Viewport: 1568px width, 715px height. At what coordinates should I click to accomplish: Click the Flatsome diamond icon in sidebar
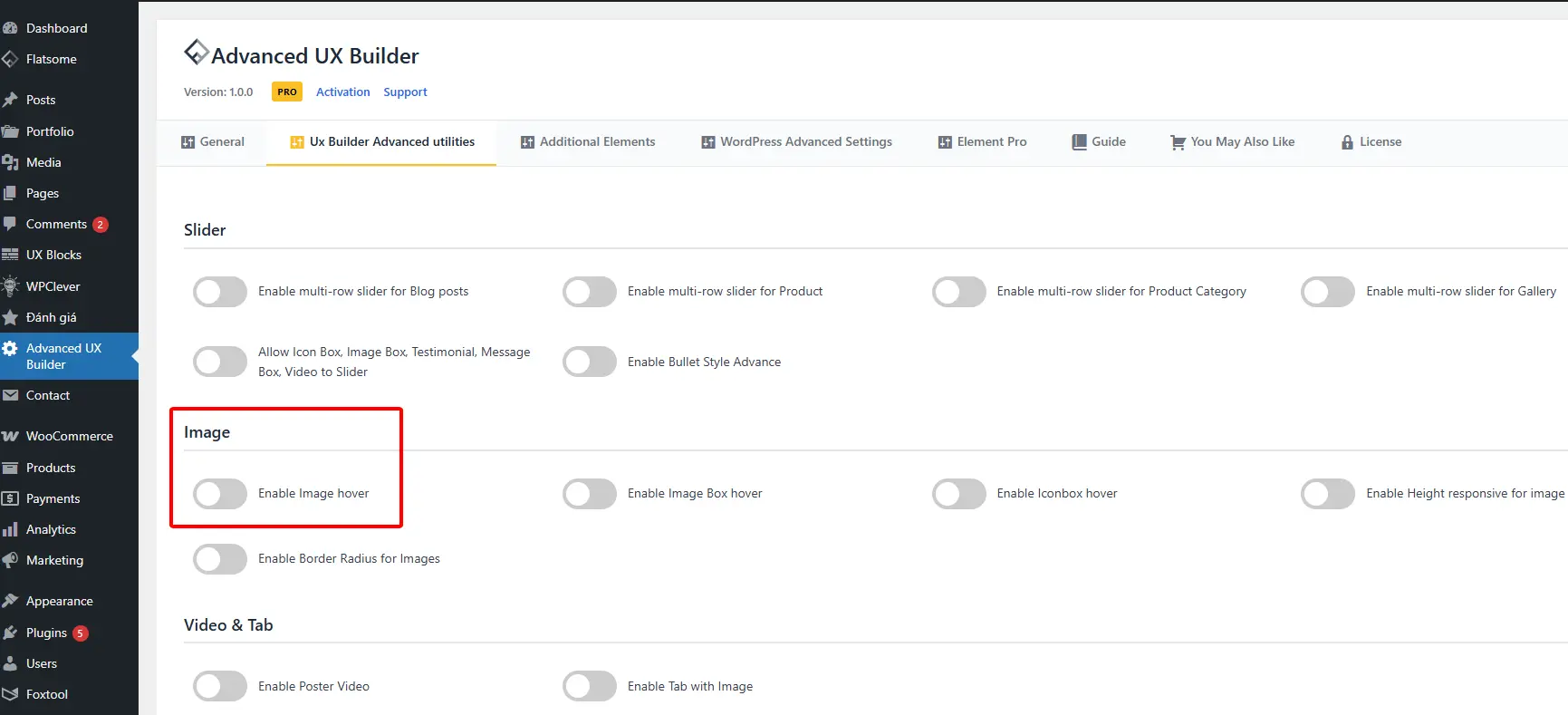pyautogui.click(x=11, y=59)
